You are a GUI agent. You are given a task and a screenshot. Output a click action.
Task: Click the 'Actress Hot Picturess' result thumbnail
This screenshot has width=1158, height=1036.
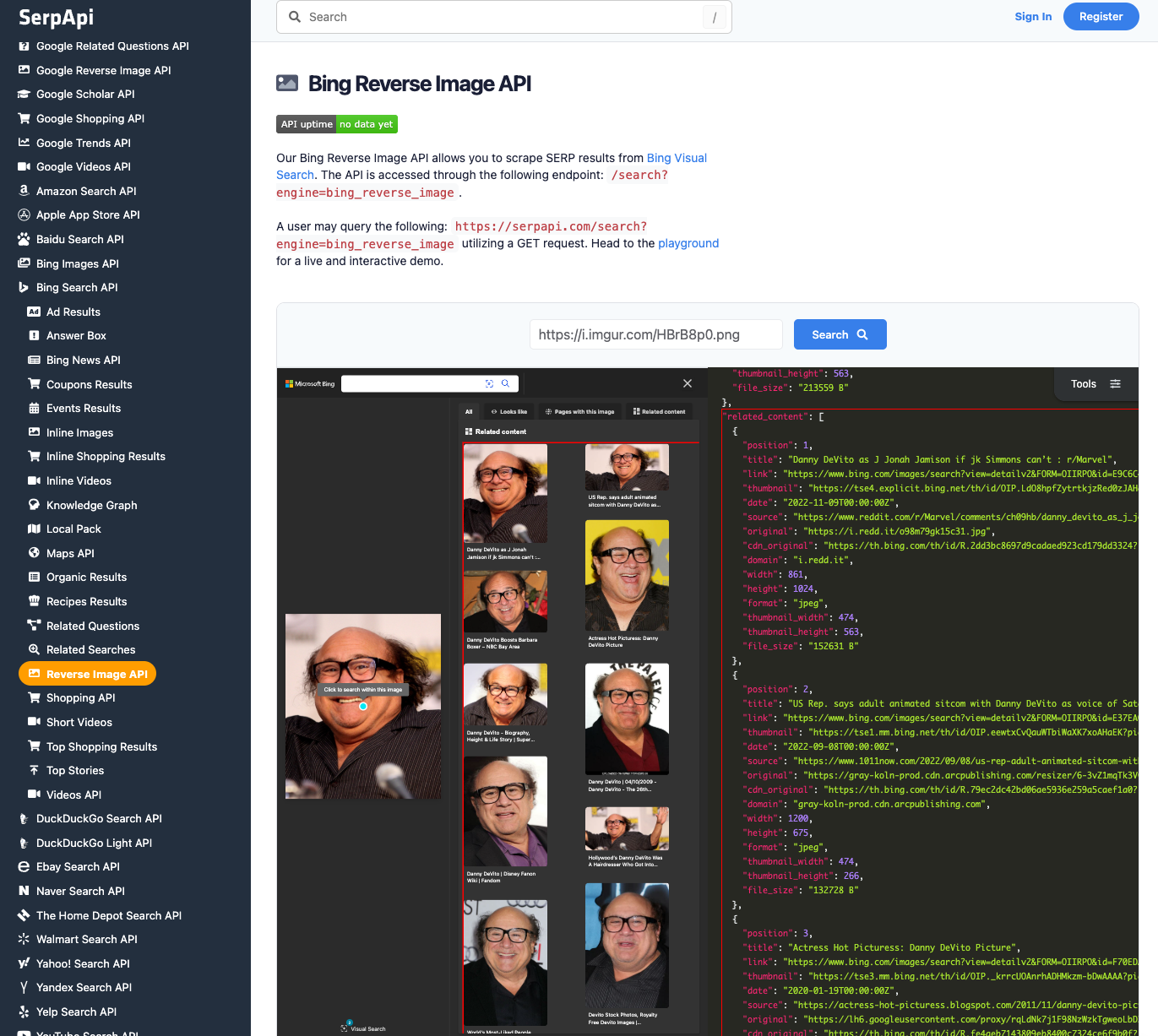[x=627, y=576]
